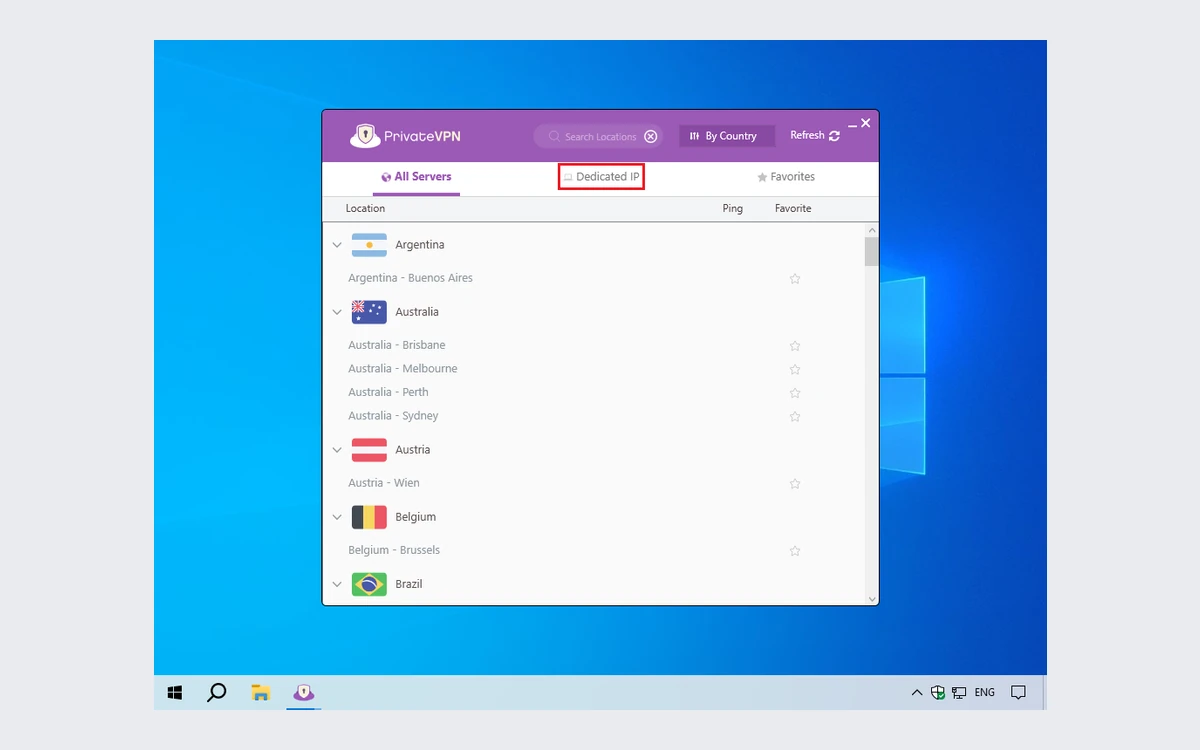This screenshot has width=1200, height=750.
Task: Favorite Australia - Melbourne star
Action: [795, 370]
